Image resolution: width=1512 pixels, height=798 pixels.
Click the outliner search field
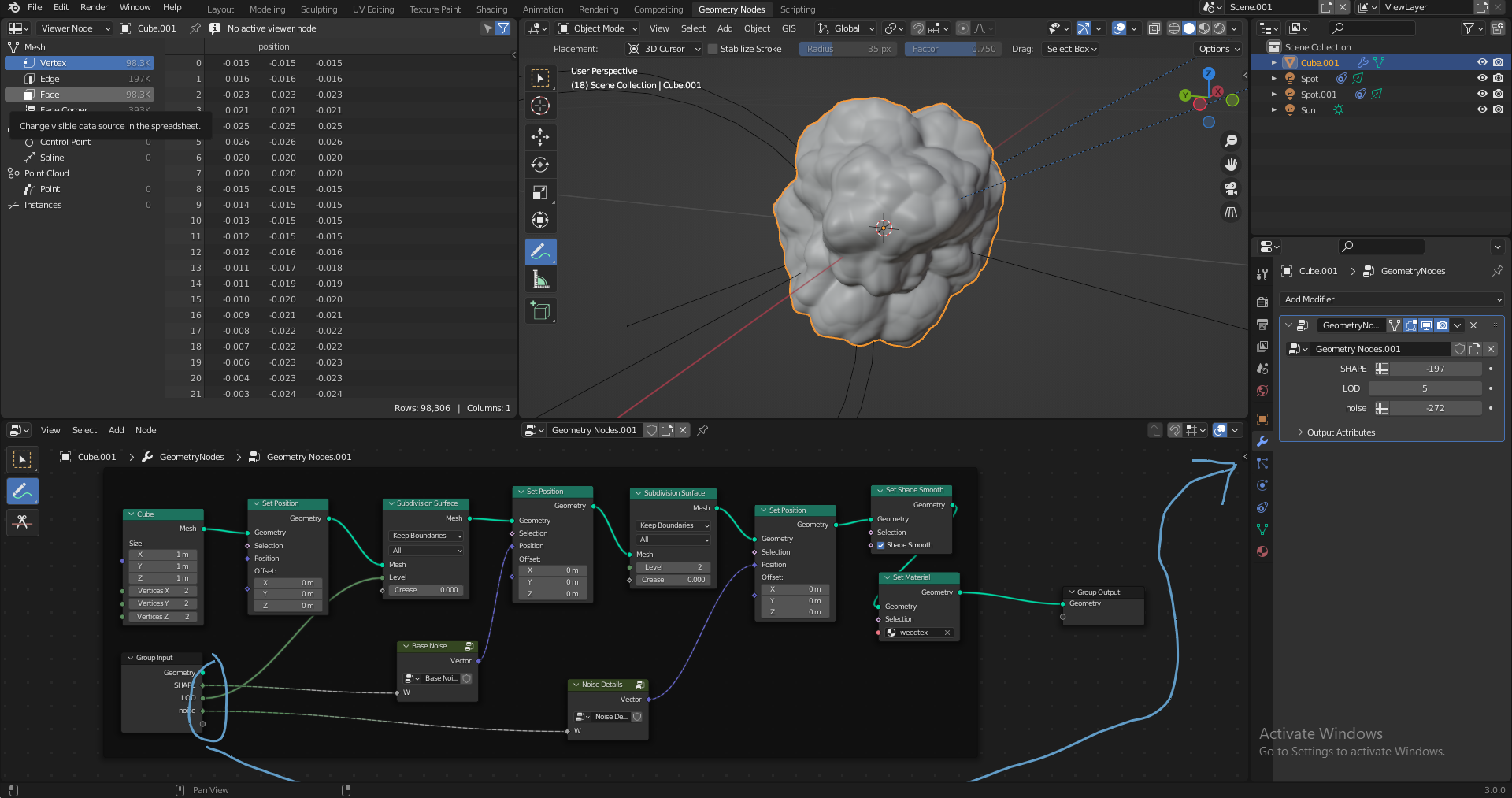(x=1372, y=28)
